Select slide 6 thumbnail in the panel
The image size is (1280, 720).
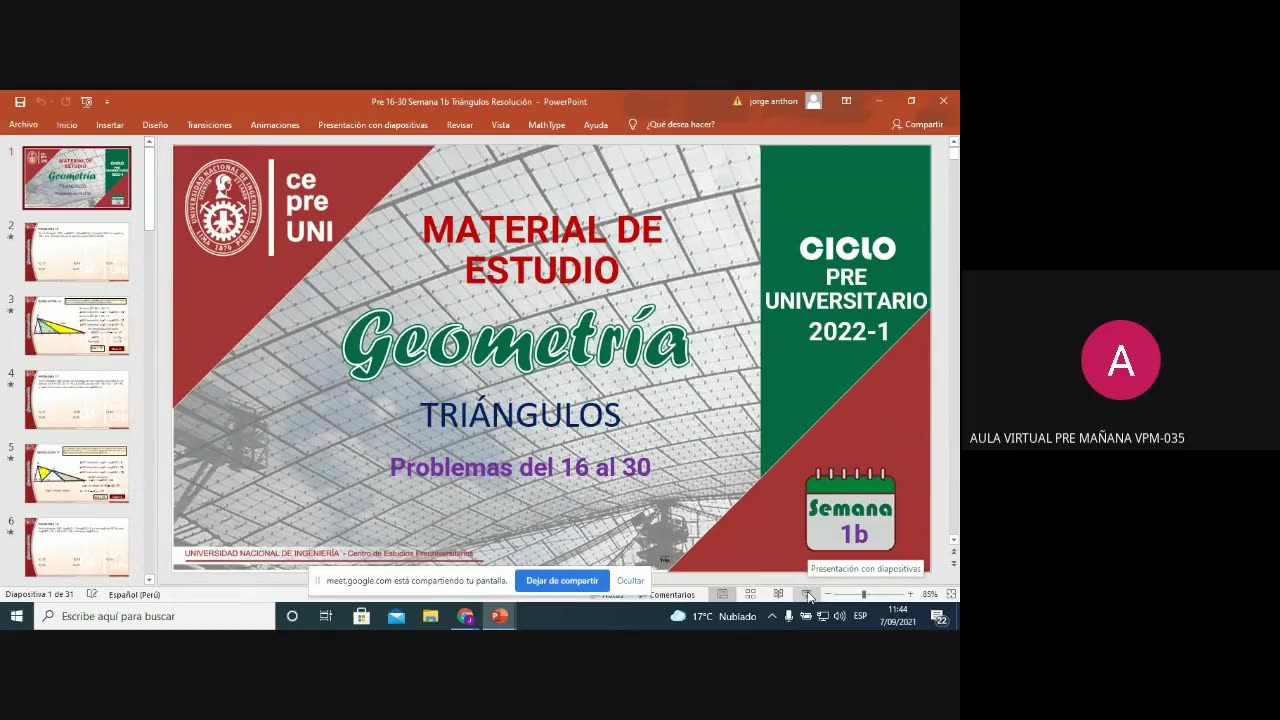[77, 547]
